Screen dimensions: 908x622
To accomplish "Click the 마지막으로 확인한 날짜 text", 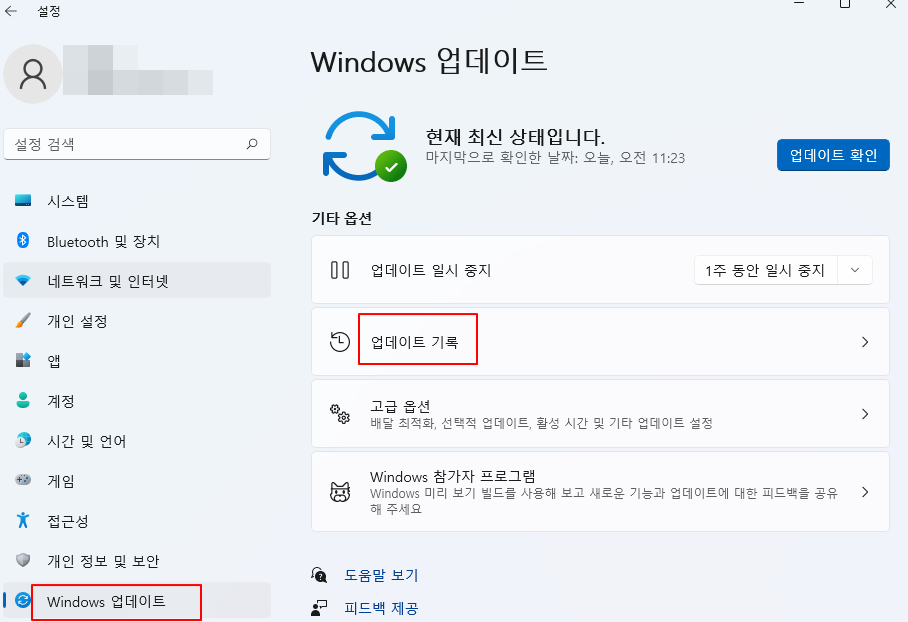I will click(555, 158).
